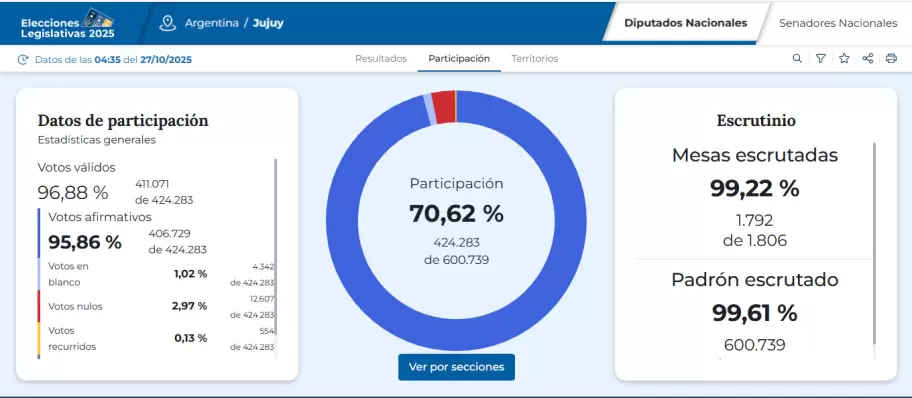Open the Resultados tab
Viewport: 912px width, 398px height.
coord(381,59)
